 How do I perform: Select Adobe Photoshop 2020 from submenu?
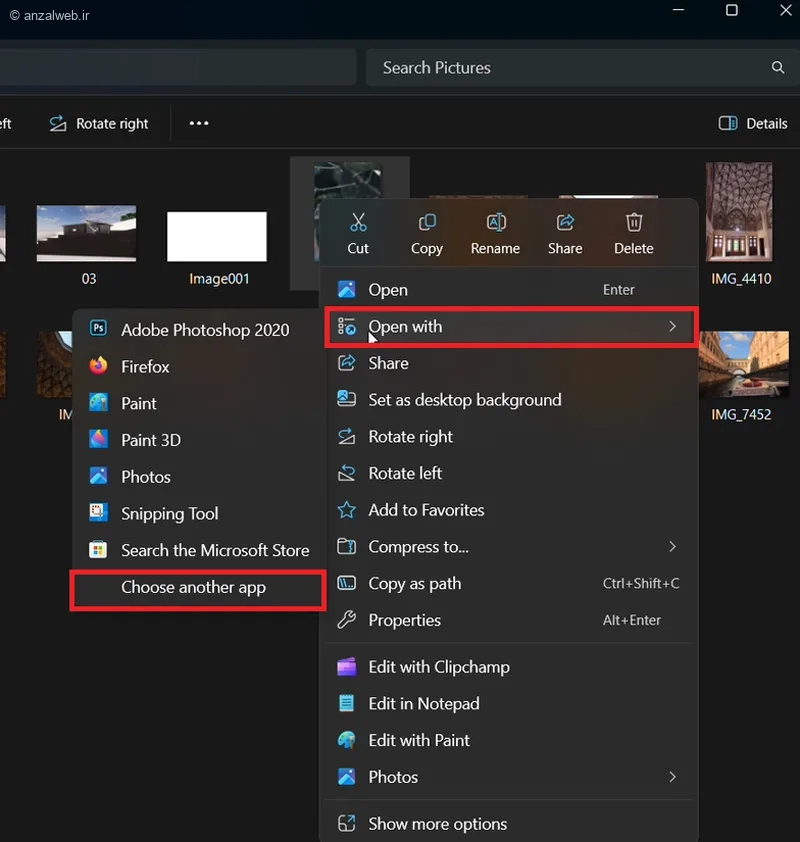(204, 330)
